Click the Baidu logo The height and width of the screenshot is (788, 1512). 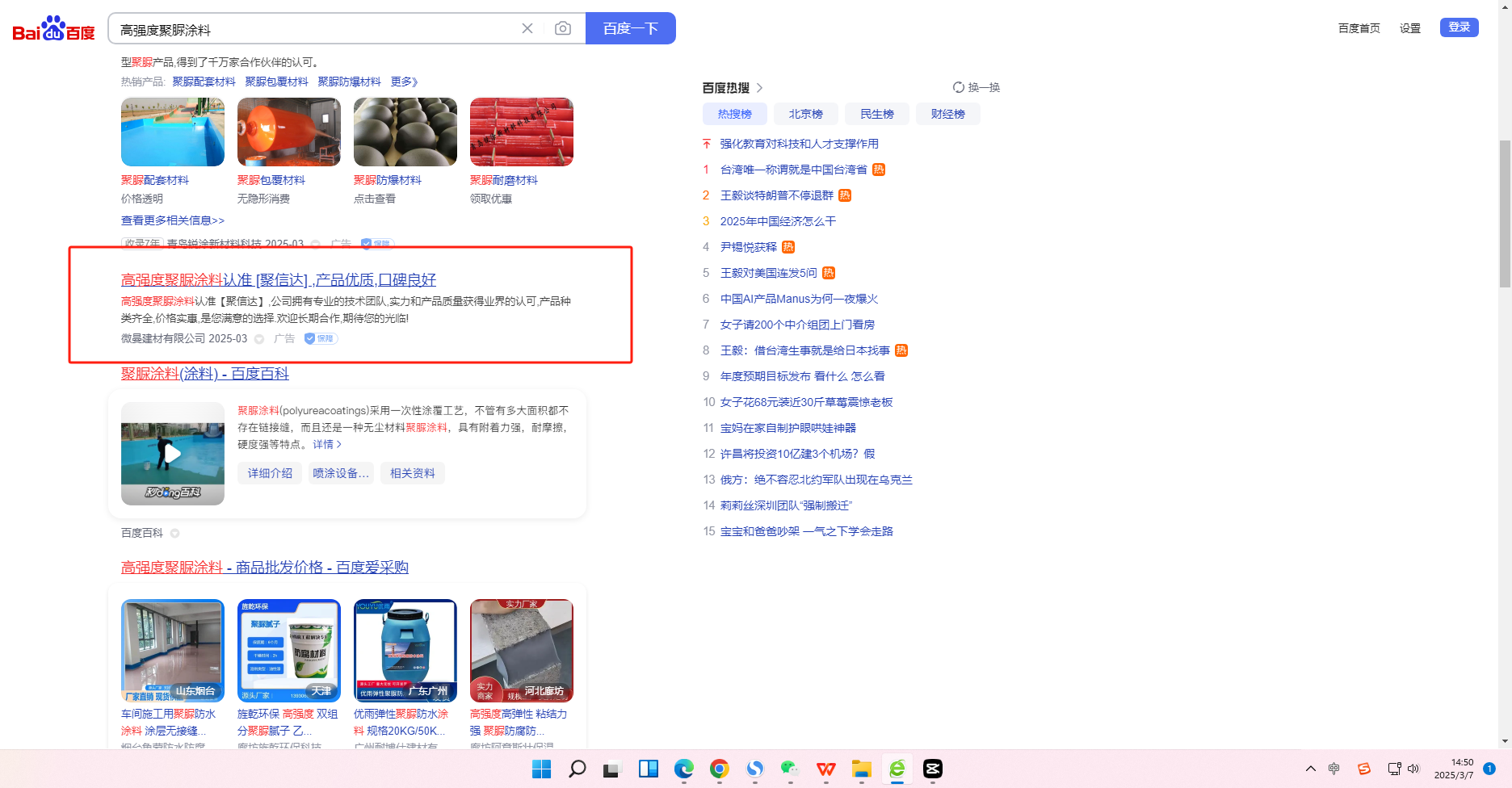point(53,29)
